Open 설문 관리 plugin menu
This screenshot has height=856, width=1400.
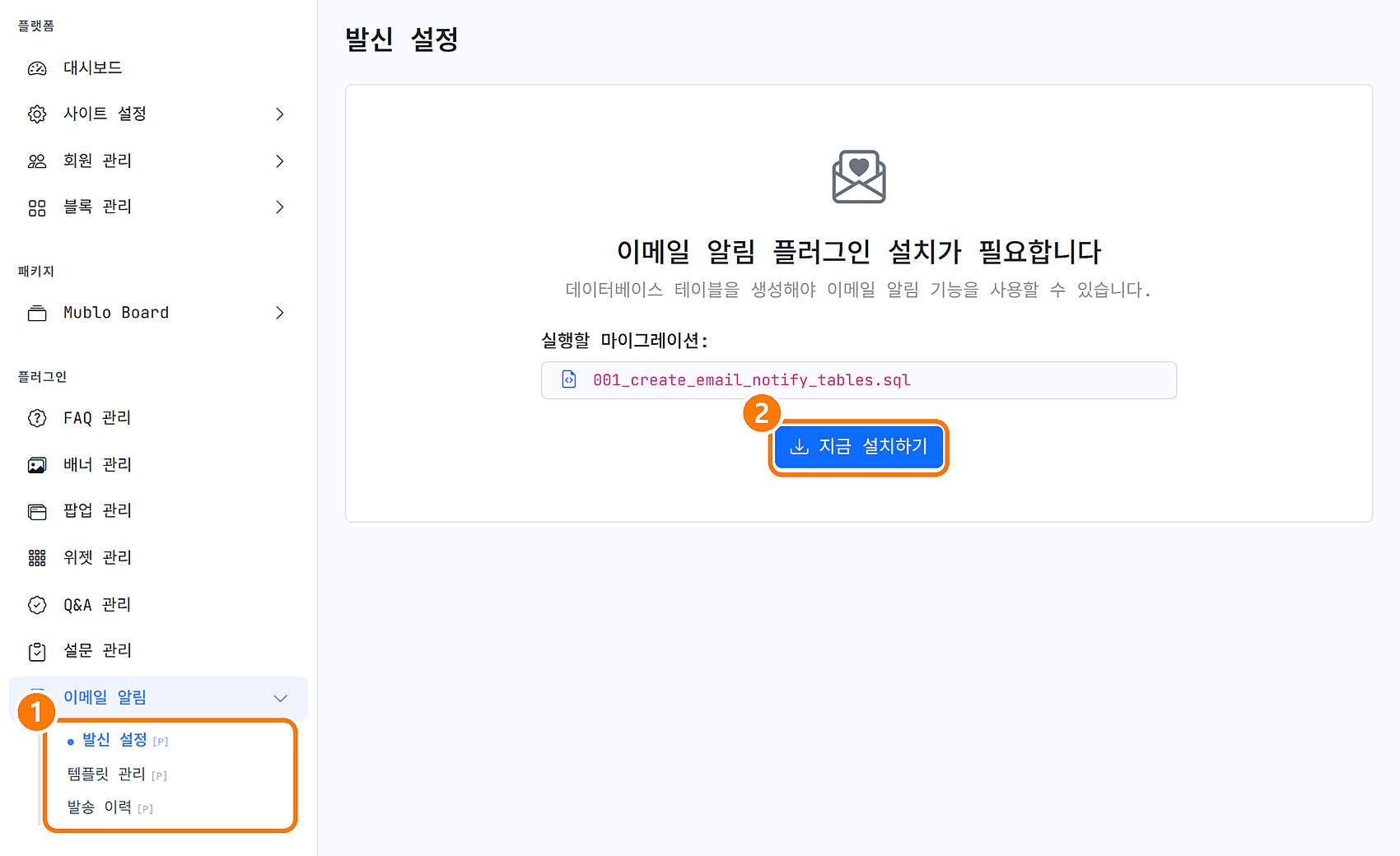(x=97, y=650)
